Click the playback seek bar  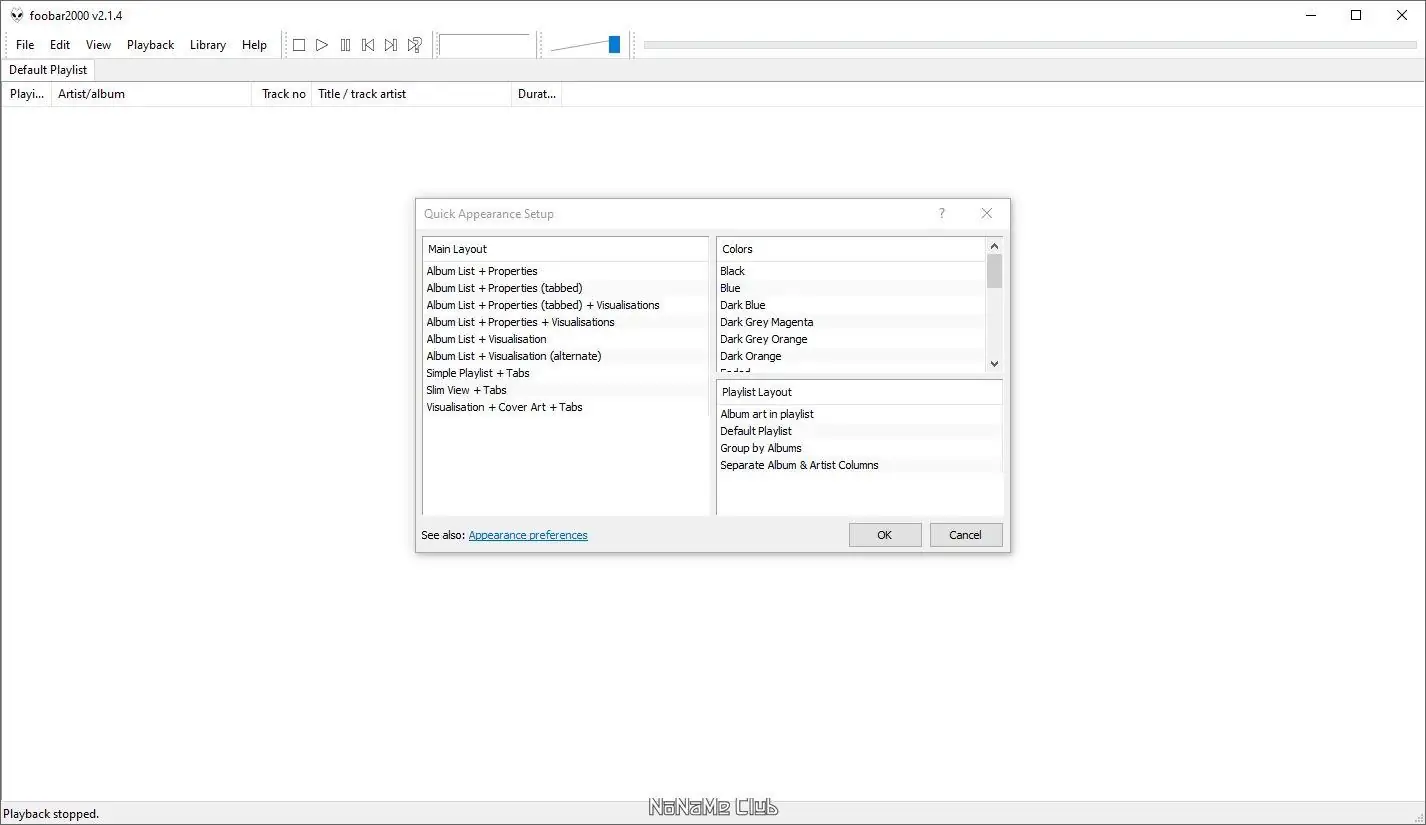point(1030,44)
